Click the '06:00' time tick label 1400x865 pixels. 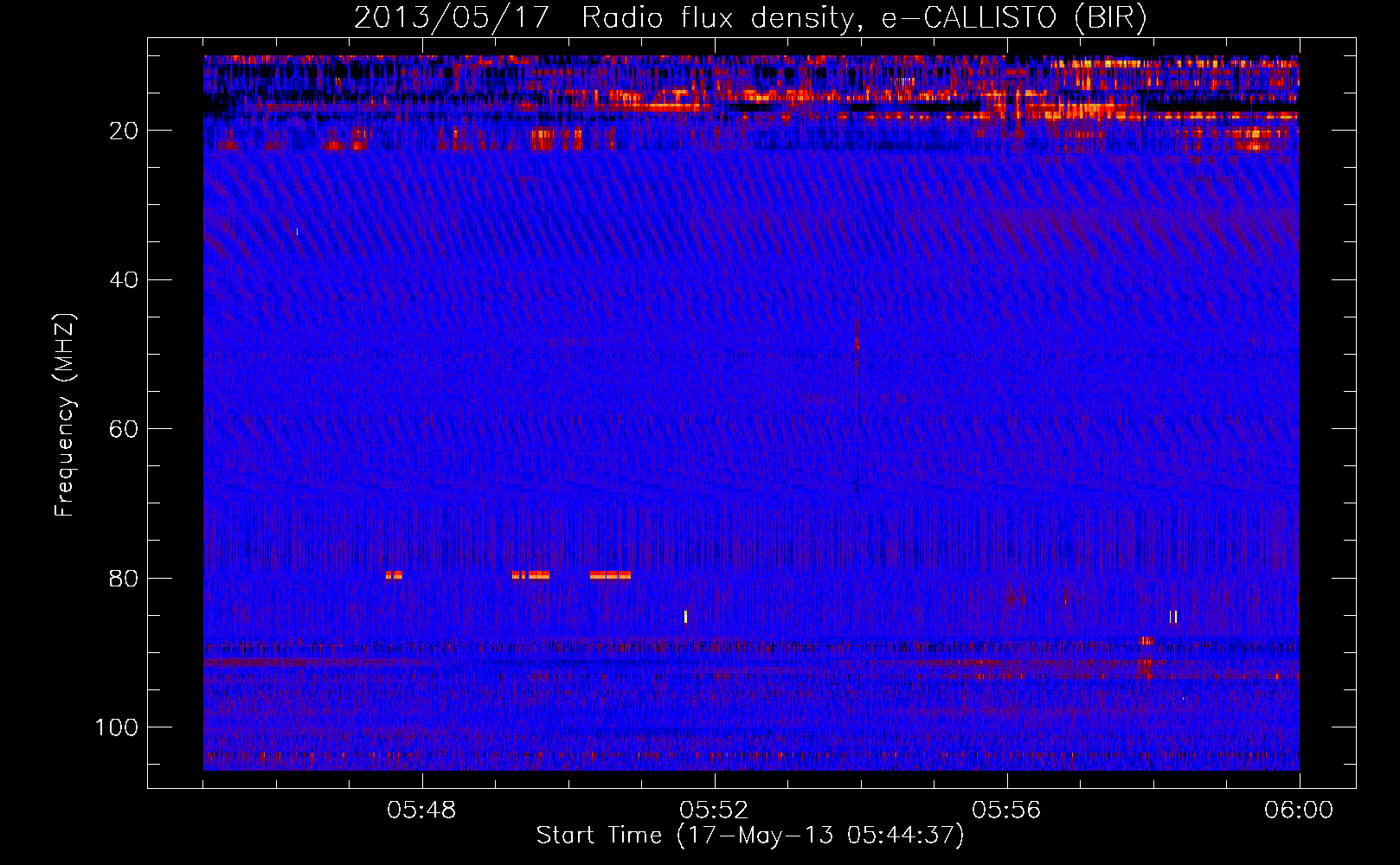(1299, 811)
